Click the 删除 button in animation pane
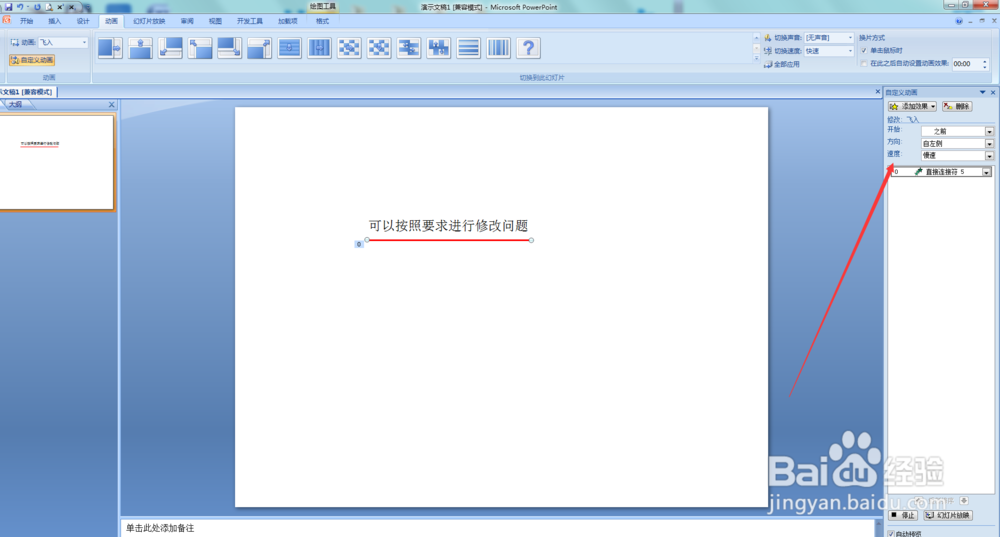The height and width of the screenshot is (537, 1000). coord(957,107)
